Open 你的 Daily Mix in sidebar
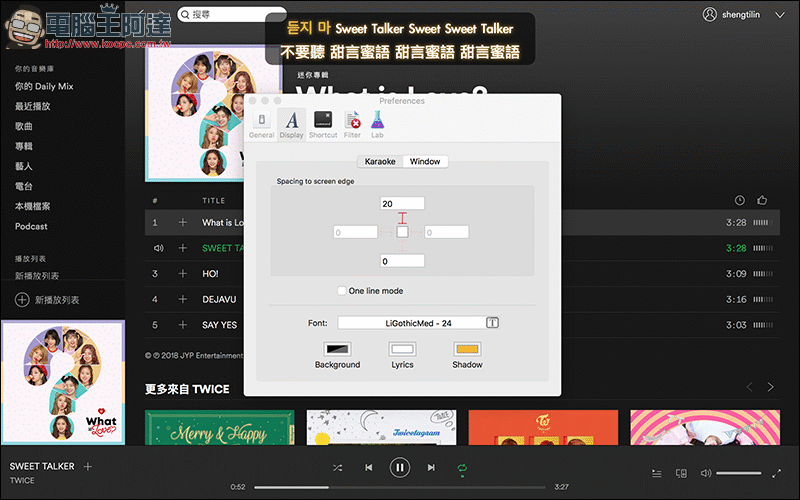The height and width of the screenshot is (500, 800). coord(44,86)
